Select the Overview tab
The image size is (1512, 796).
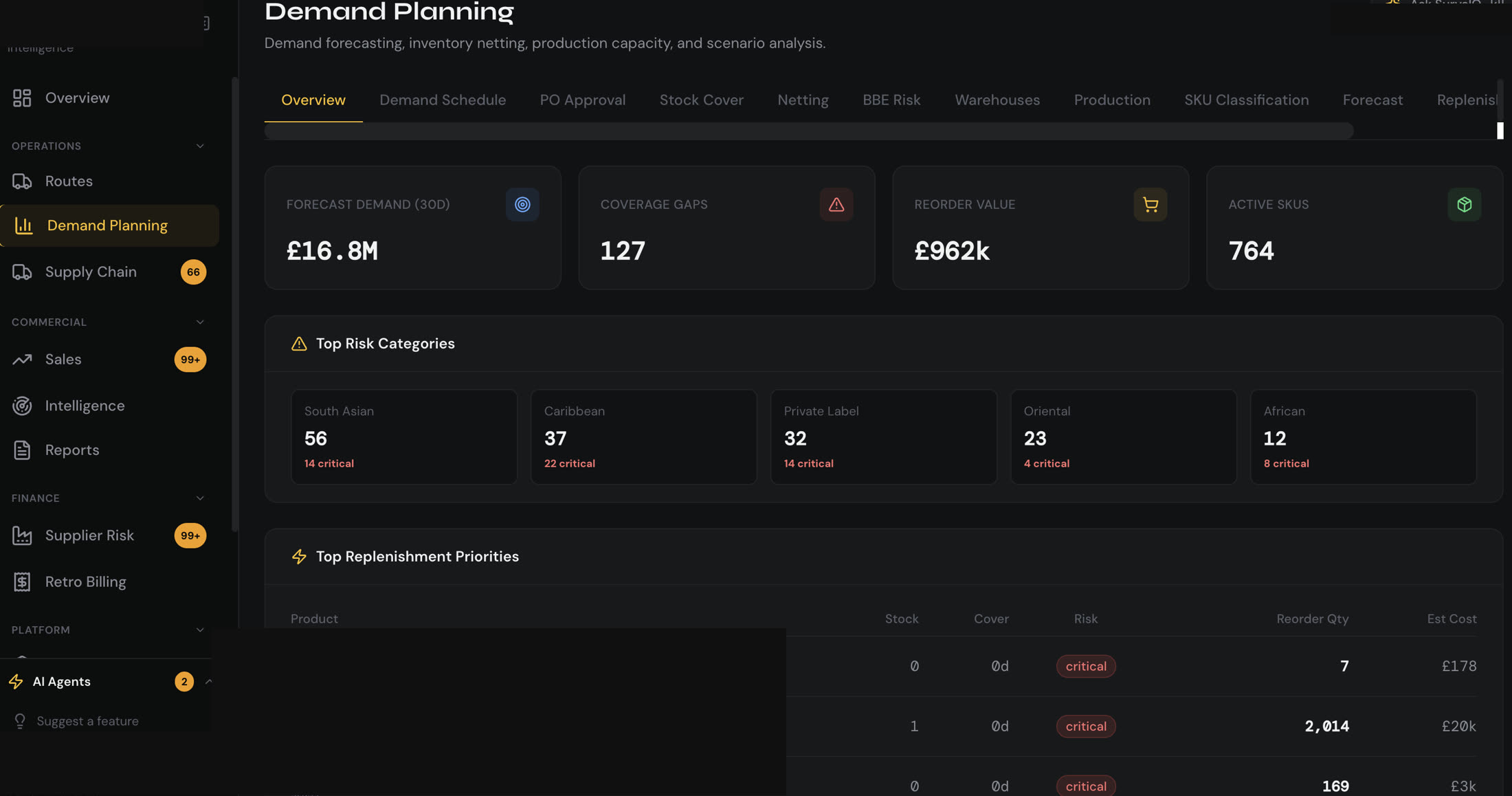(x=313, y=100)
